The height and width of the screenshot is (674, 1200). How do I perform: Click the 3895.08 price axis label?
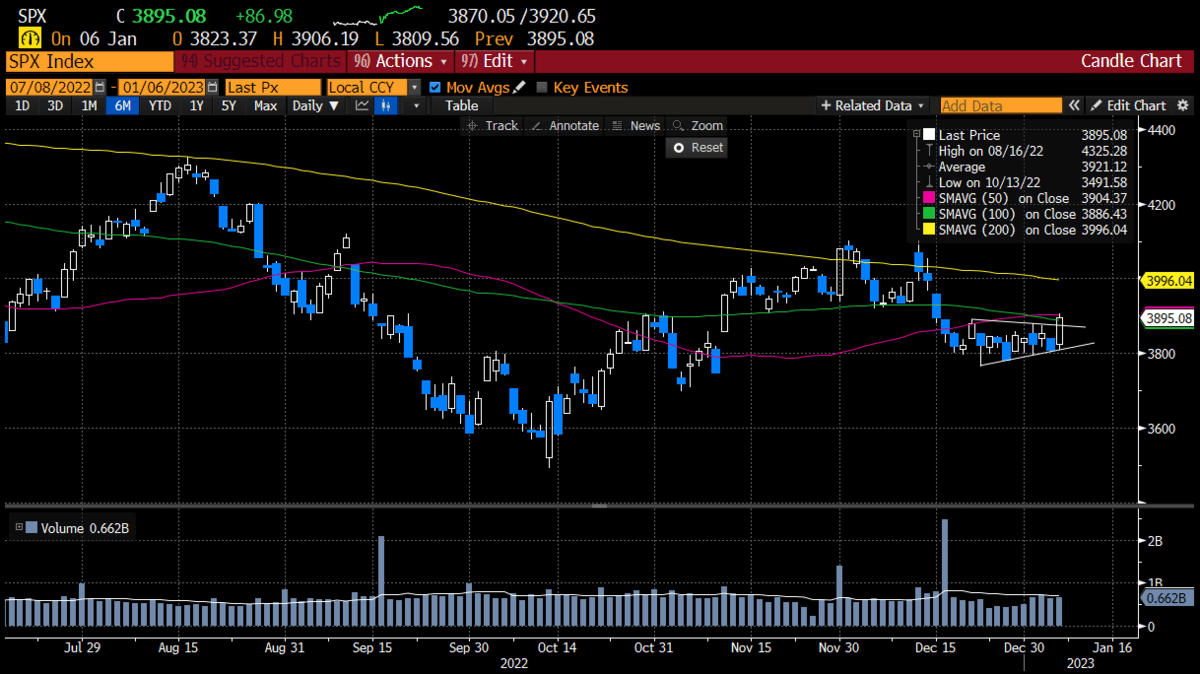[x=1169, y=318]
